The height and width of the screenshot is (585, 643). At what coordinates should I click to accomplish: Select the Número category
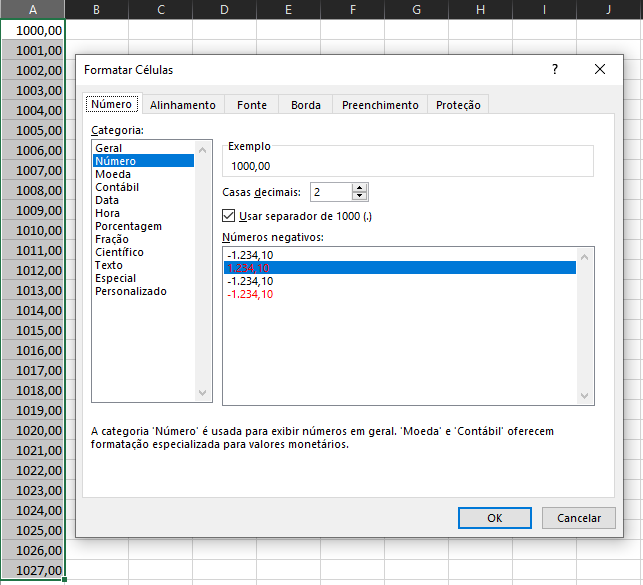pyautogui.click(x=144, y=161)
